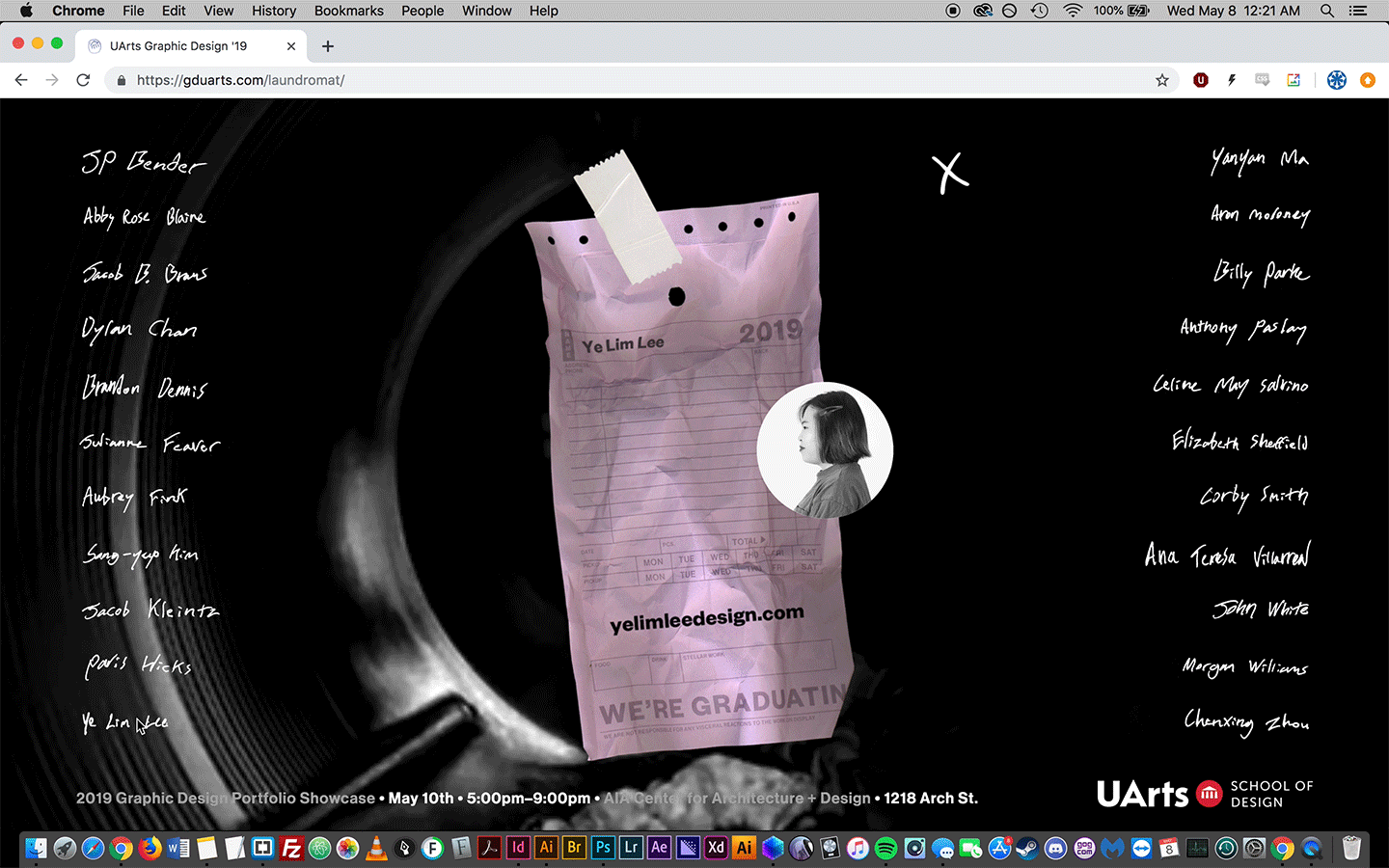
Task: Open the Wi-Fi status menu
Action: [x=1073, y=11]
